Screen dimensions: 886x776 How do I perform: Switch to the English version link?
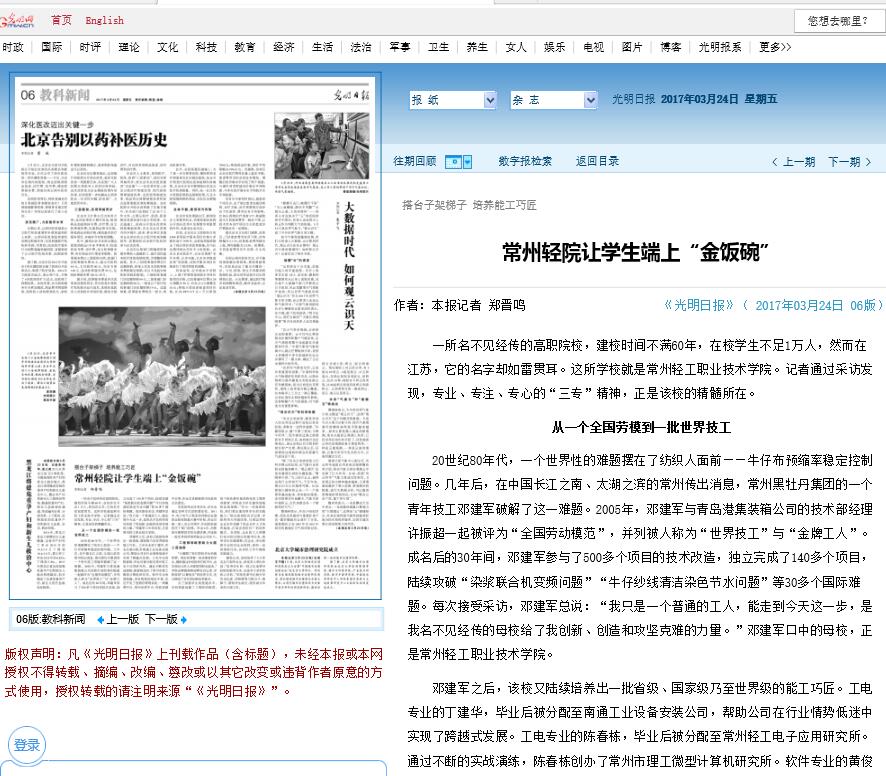click(104, 20)
